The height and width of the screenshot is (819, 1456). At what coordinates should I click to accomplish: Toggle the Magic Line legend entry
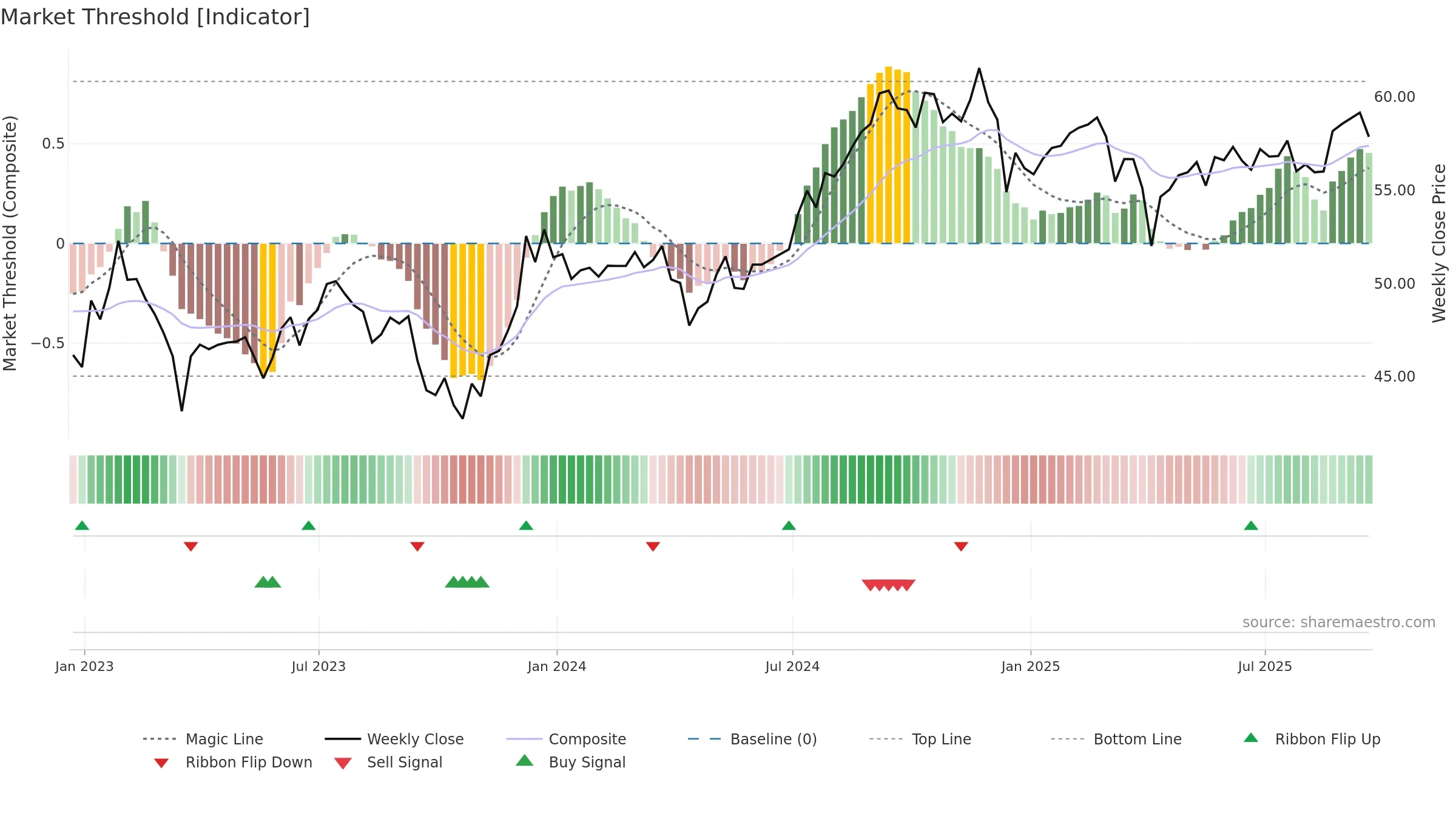point(203,739)
